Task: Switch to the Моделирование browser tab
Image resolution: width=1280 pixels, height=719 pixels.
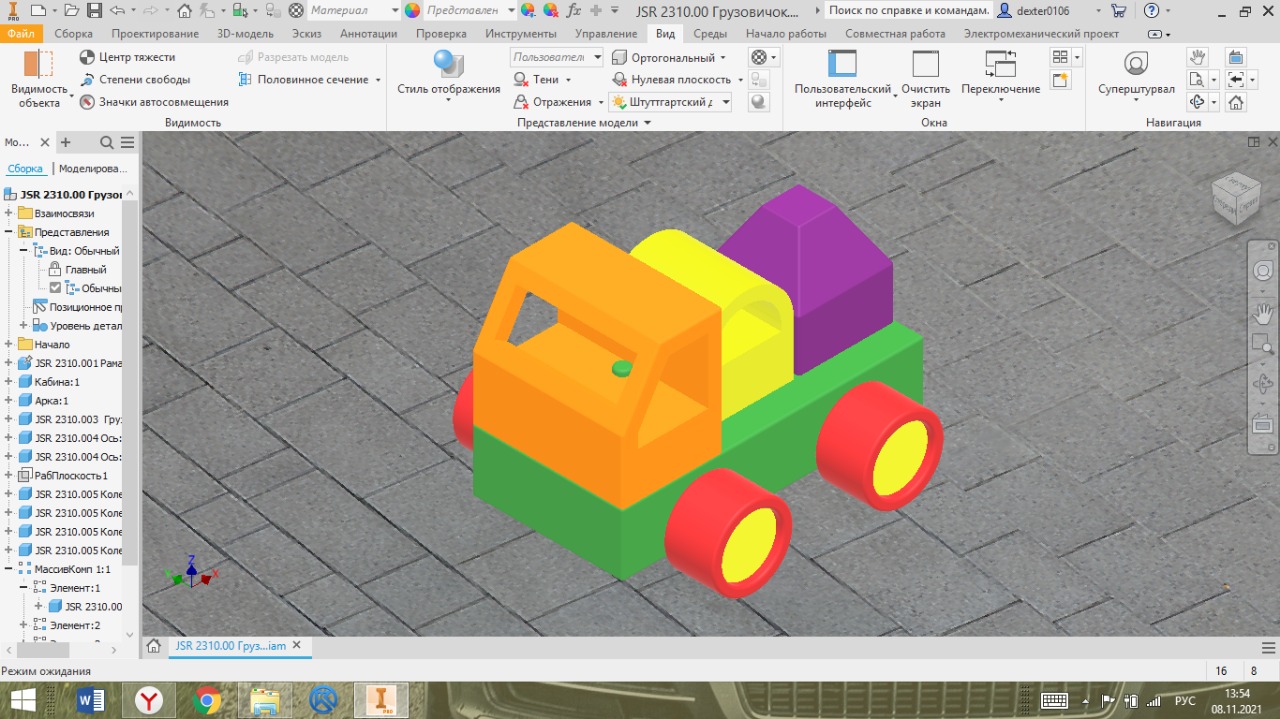Action: (x=92, y=169)
